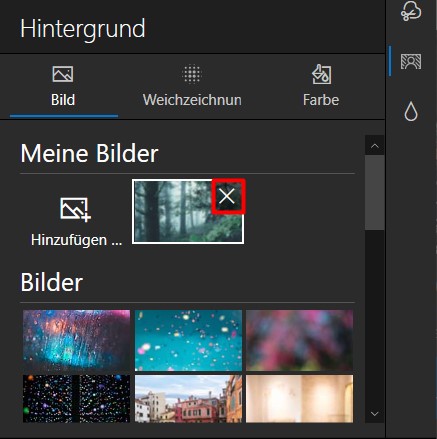Select the bright beige room thumbnail
The width and height of the screenshot is (437, 439).
[299, 399]
